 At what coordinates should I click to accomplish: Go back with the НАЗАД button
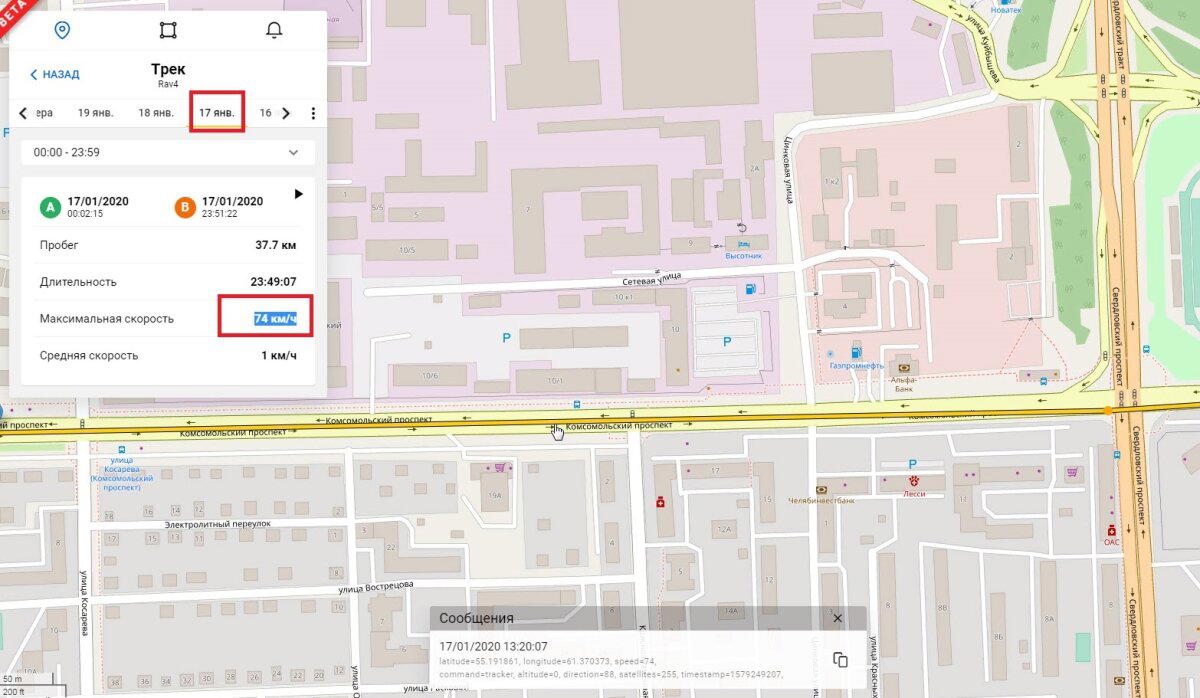point(55,74)
